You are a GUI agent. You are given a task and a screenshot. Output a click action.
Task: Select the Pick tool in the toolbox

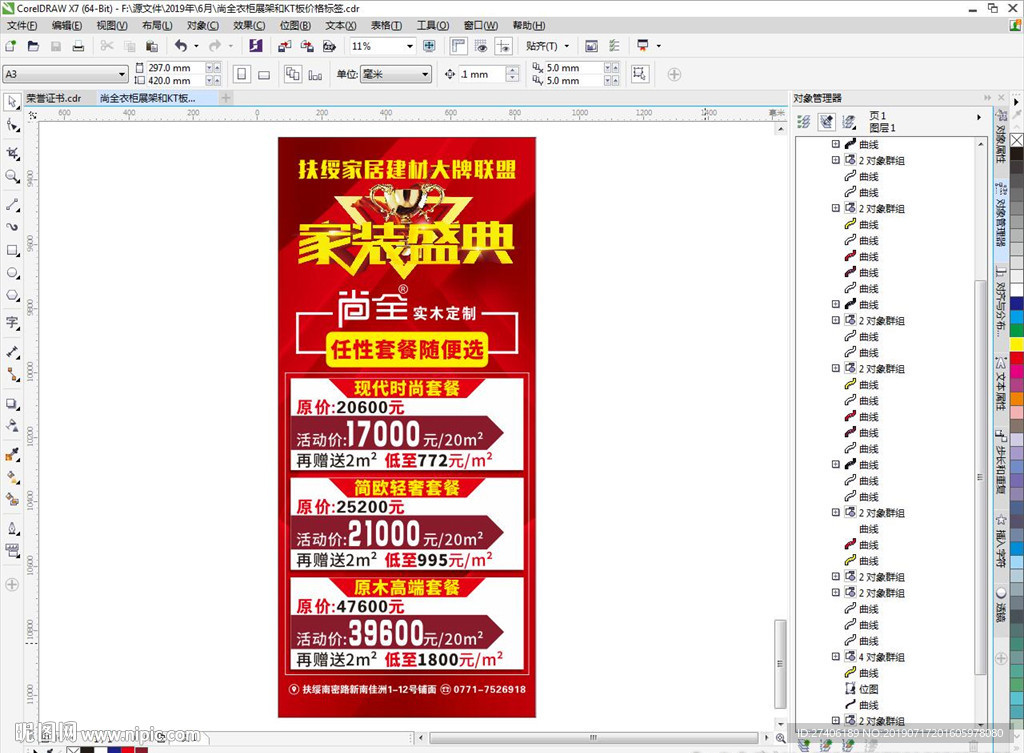pyautogui.click(x=12, y=102)
